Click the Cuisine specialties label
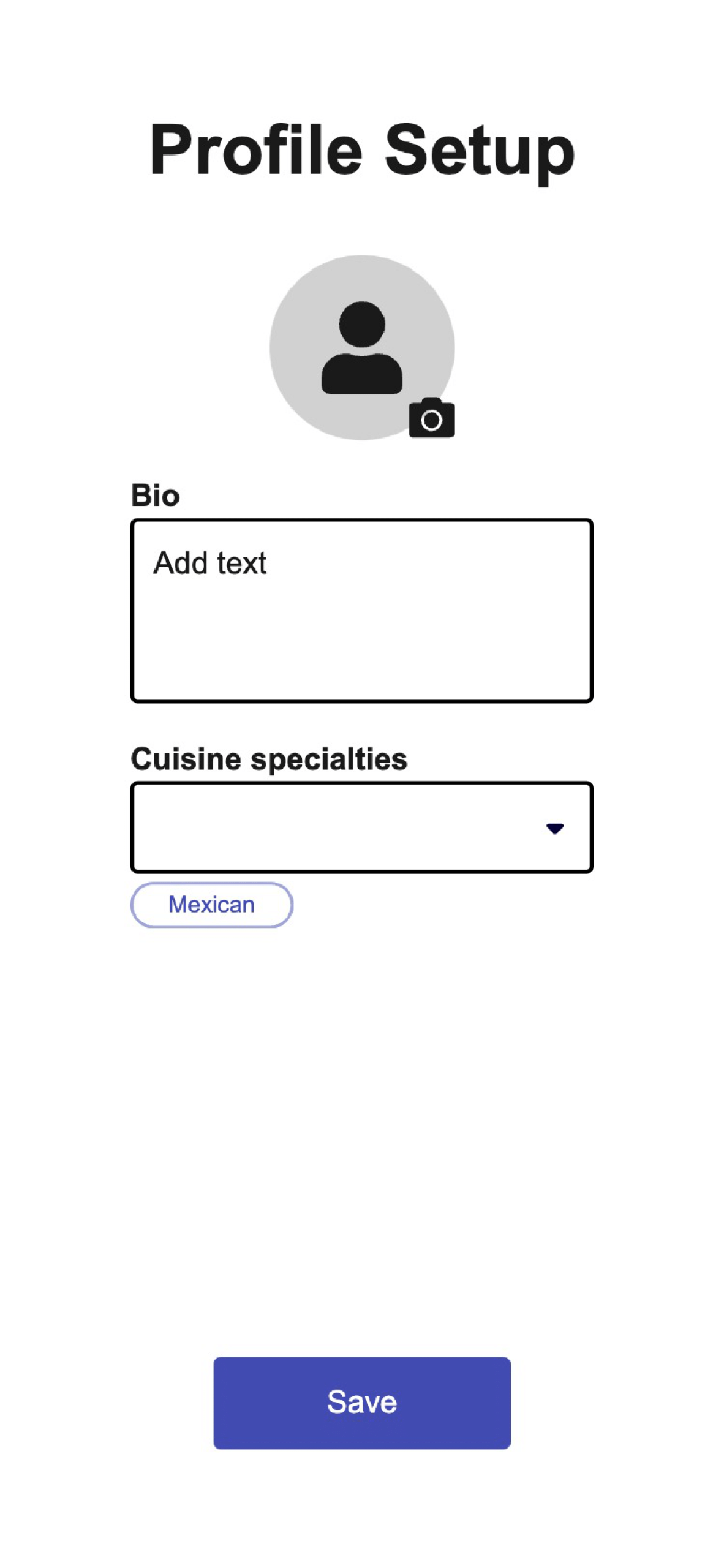The height and width of the screenshot is (1568, 724). tap(269, 759)
